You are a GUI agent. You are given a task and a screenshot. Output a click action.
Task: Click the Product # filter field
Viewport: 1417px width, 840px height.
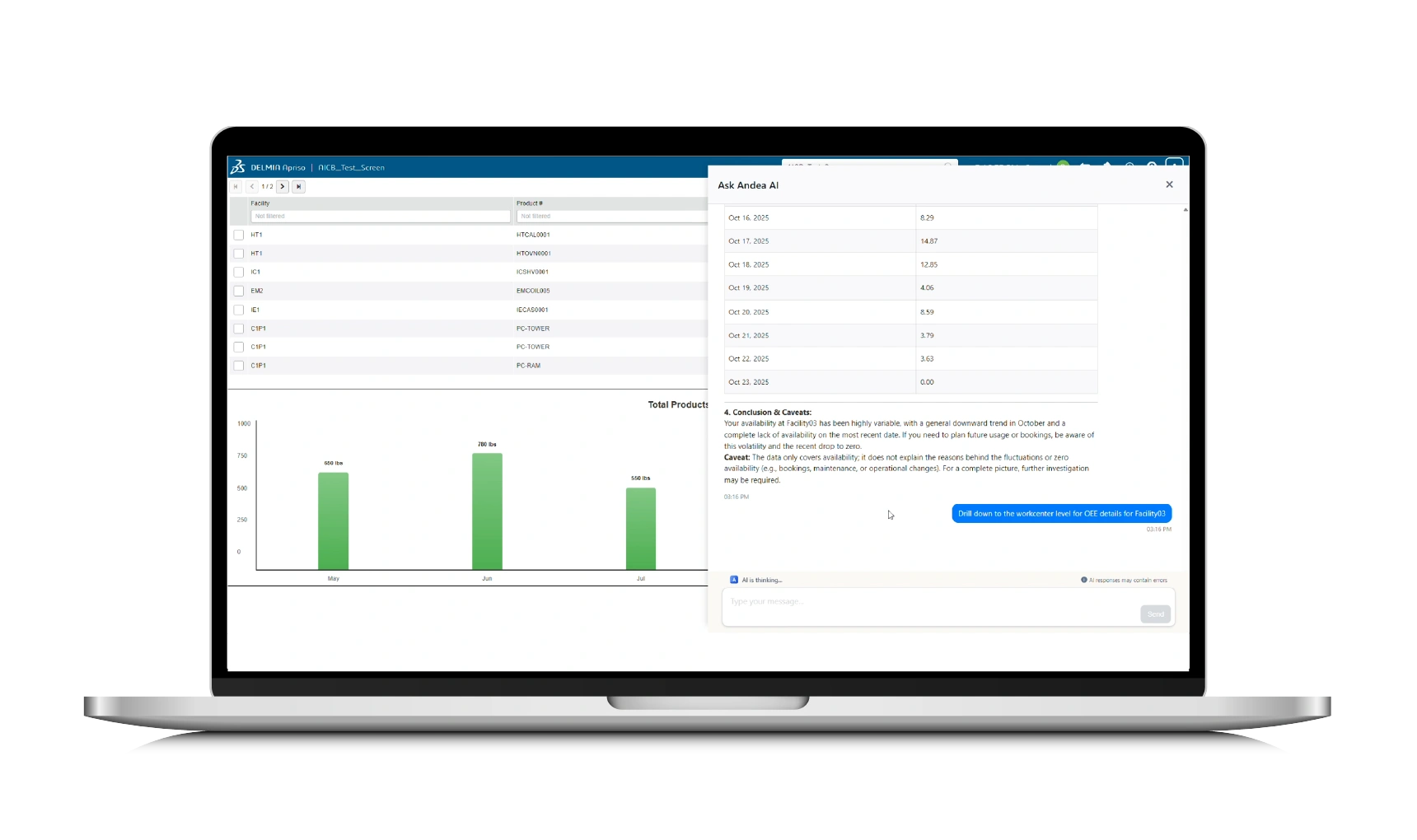point(610,217)
